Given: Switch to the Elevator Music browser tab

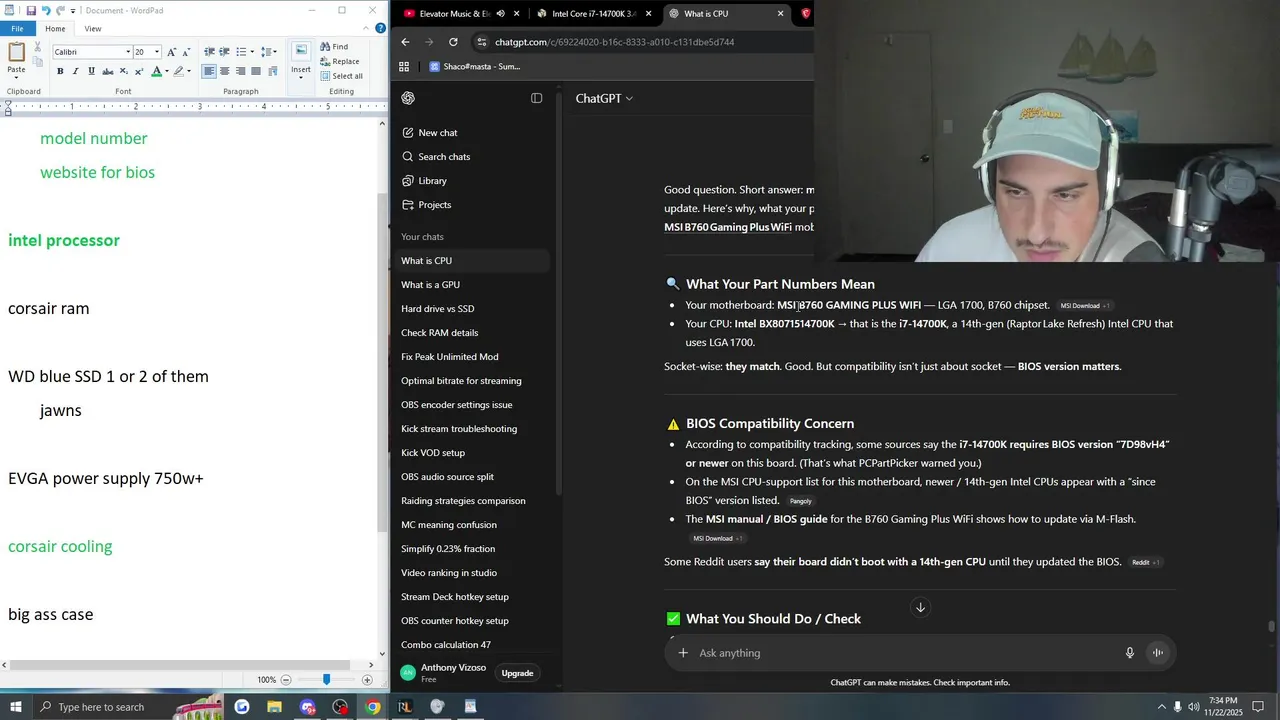Looking at the screenshot, I should 454,14.
